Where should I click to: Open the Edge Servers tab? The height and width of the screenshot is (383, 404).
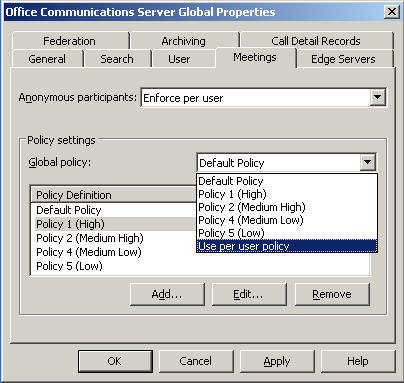coord(344,59)
